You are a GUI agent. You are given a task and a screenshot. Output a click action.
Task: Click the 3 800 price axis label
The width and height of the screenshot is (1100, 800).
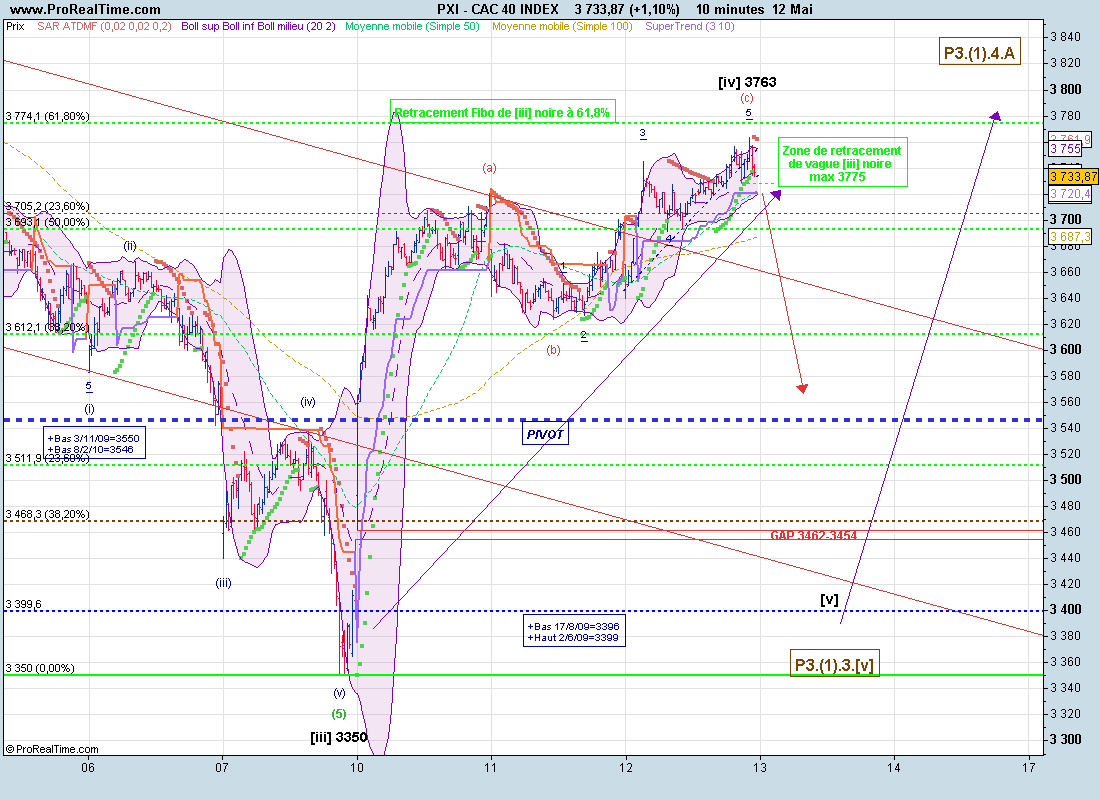pos(1066,89)
